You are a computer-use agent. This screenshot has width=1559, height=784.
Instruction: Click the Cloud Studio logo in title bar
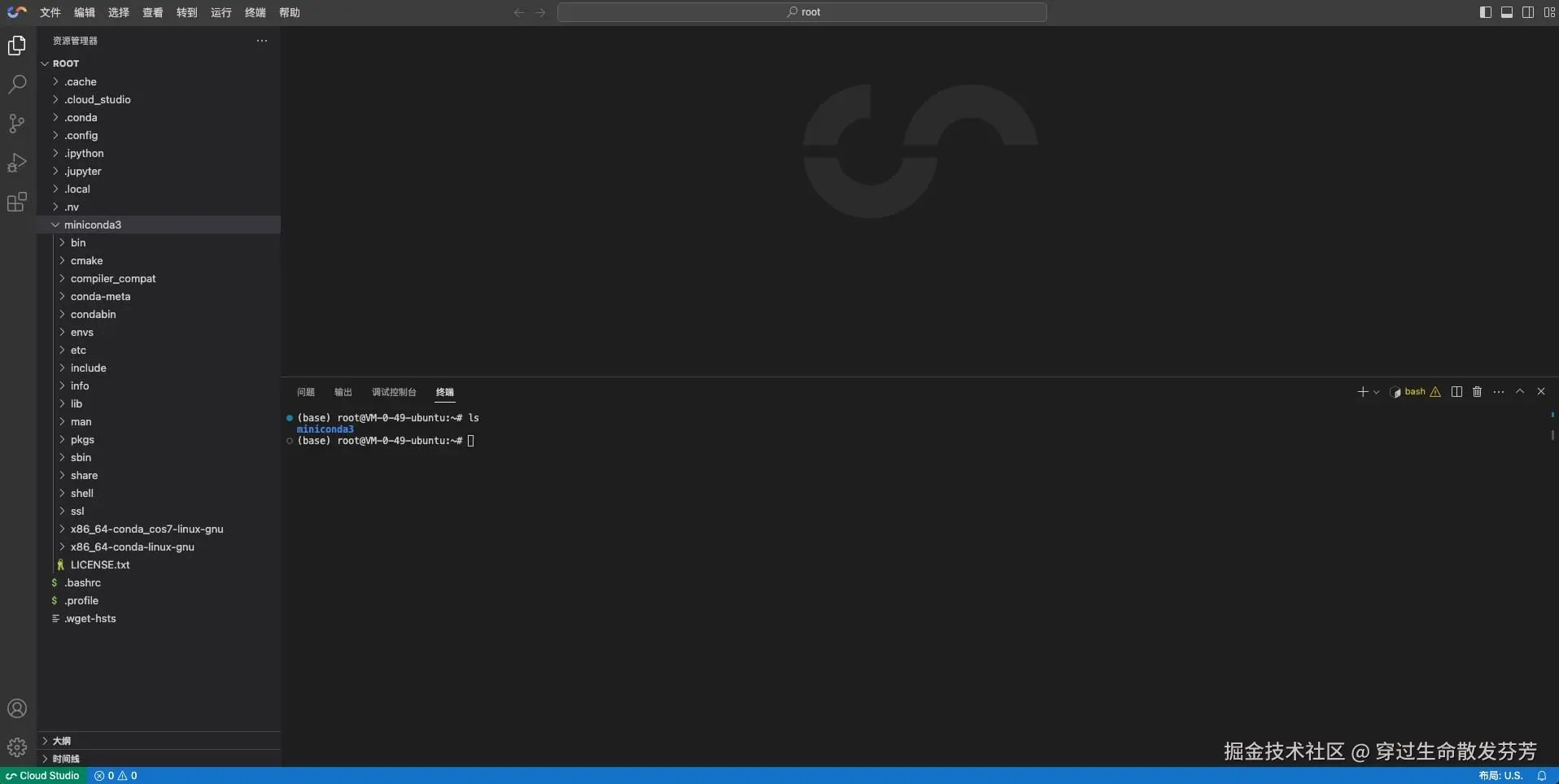pyautogui.click(x=17, y=12)
